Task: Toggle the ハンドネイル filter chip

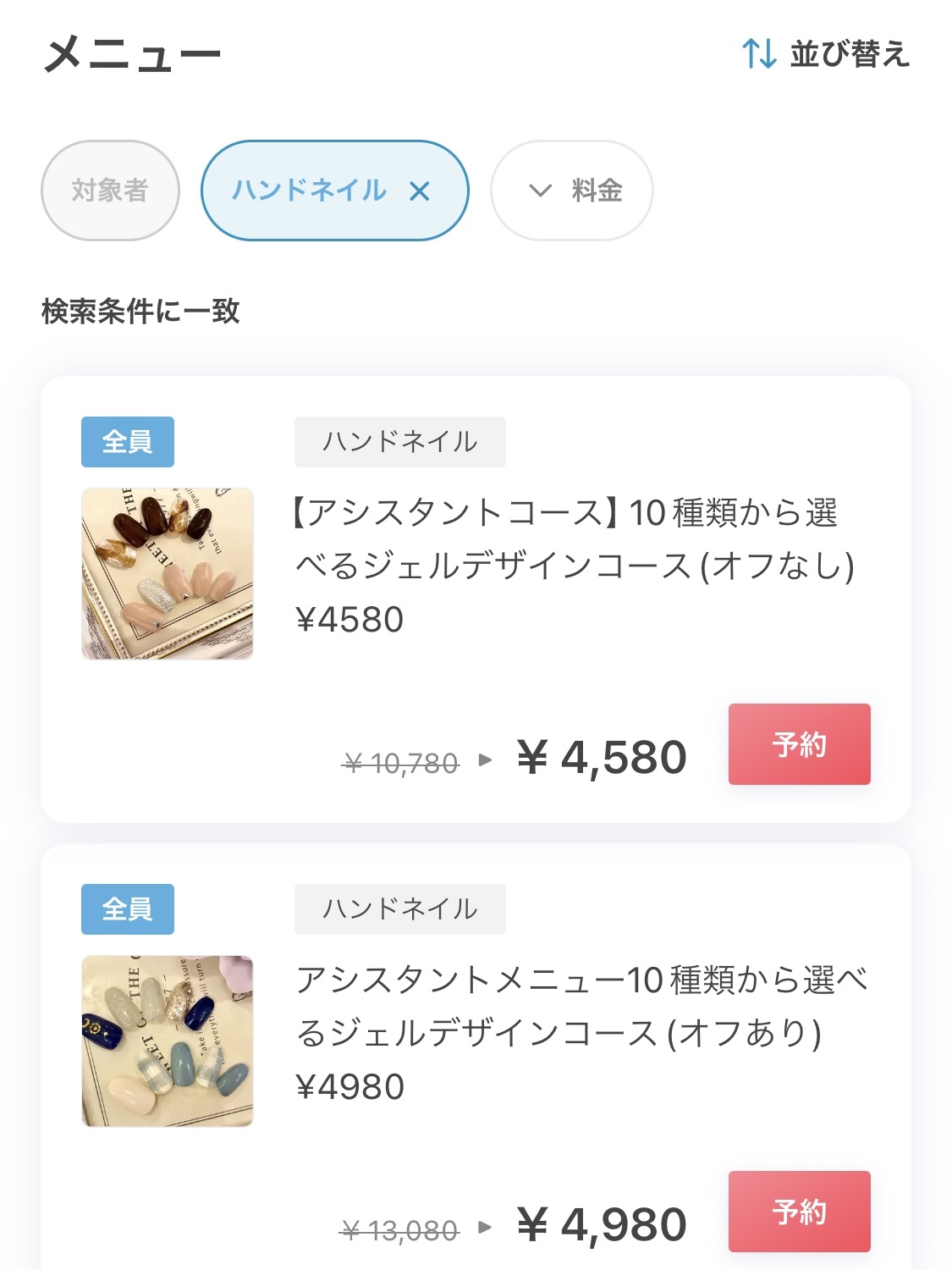Action: (x=310, y=190)
